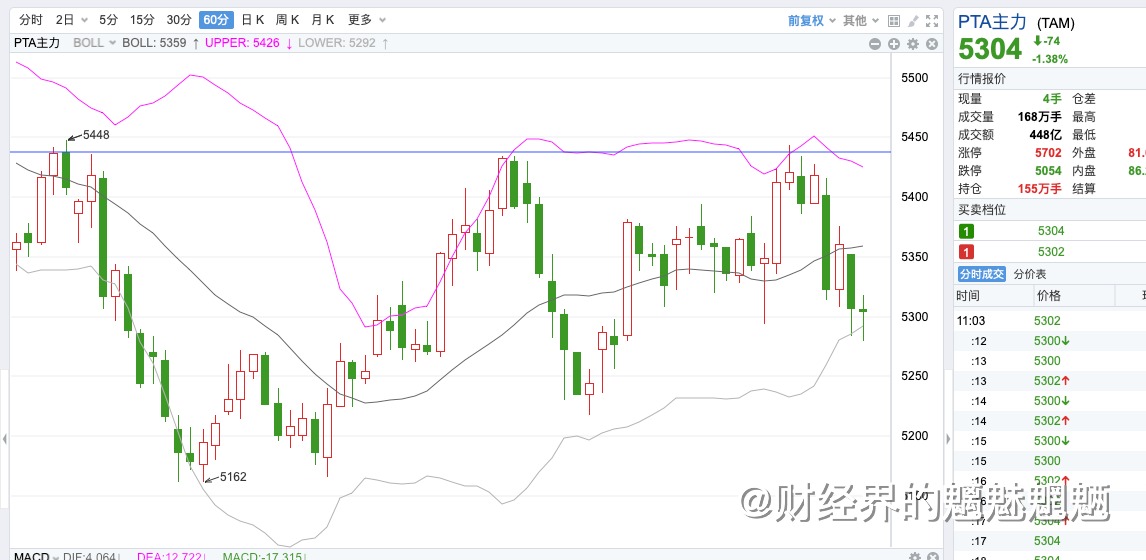1146x560 pixels.
Task: Select the 日K chart period
Action: [252, 20]
